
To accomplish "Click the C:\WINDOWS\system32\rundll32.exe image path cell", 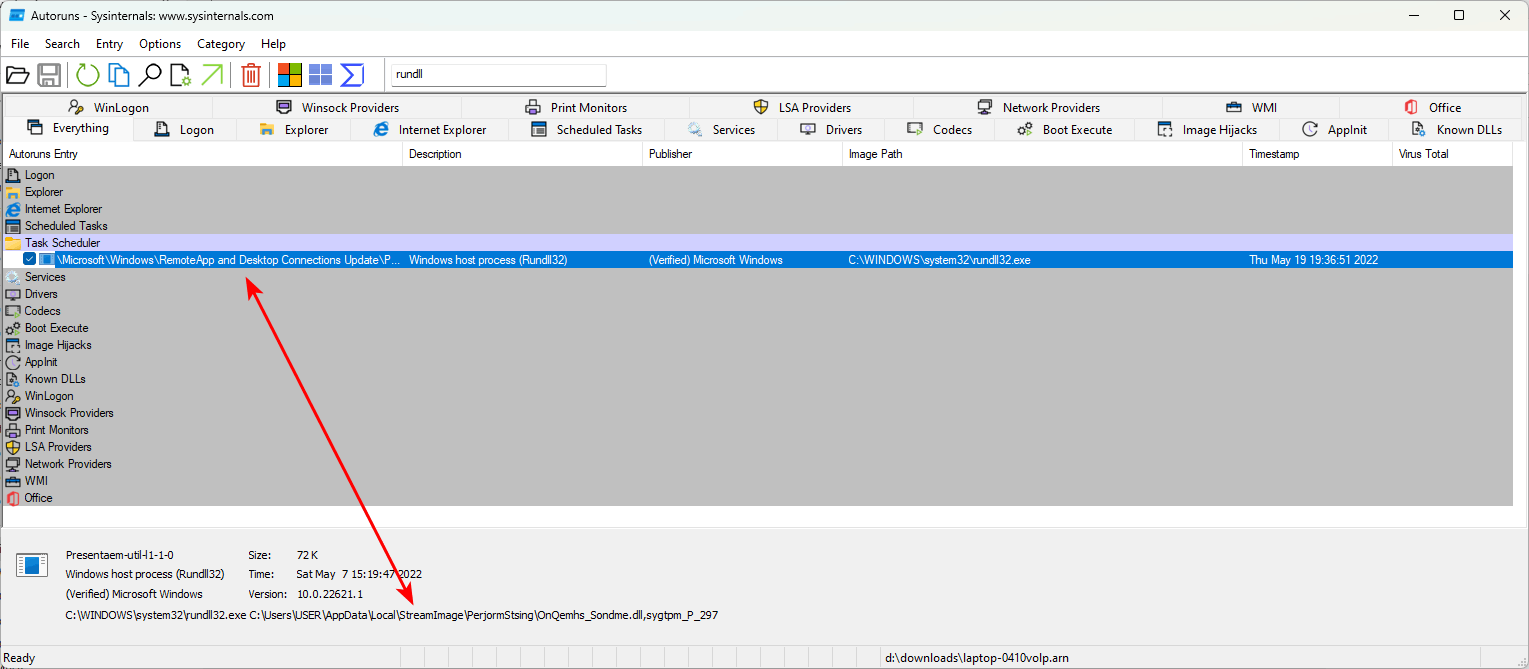I will click(x=1043, y=260).
